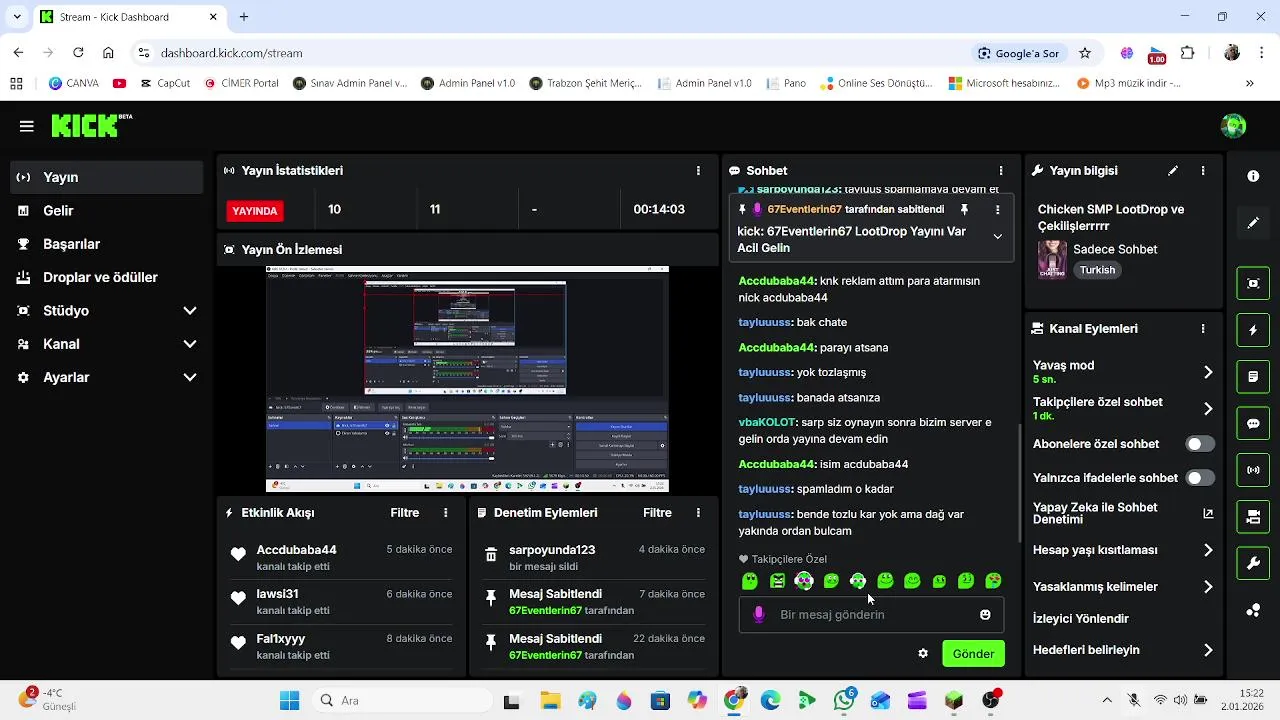Click İzleyici Yönlendir option
This screenshot has height=720, width=1280.
pos(1080,619)
